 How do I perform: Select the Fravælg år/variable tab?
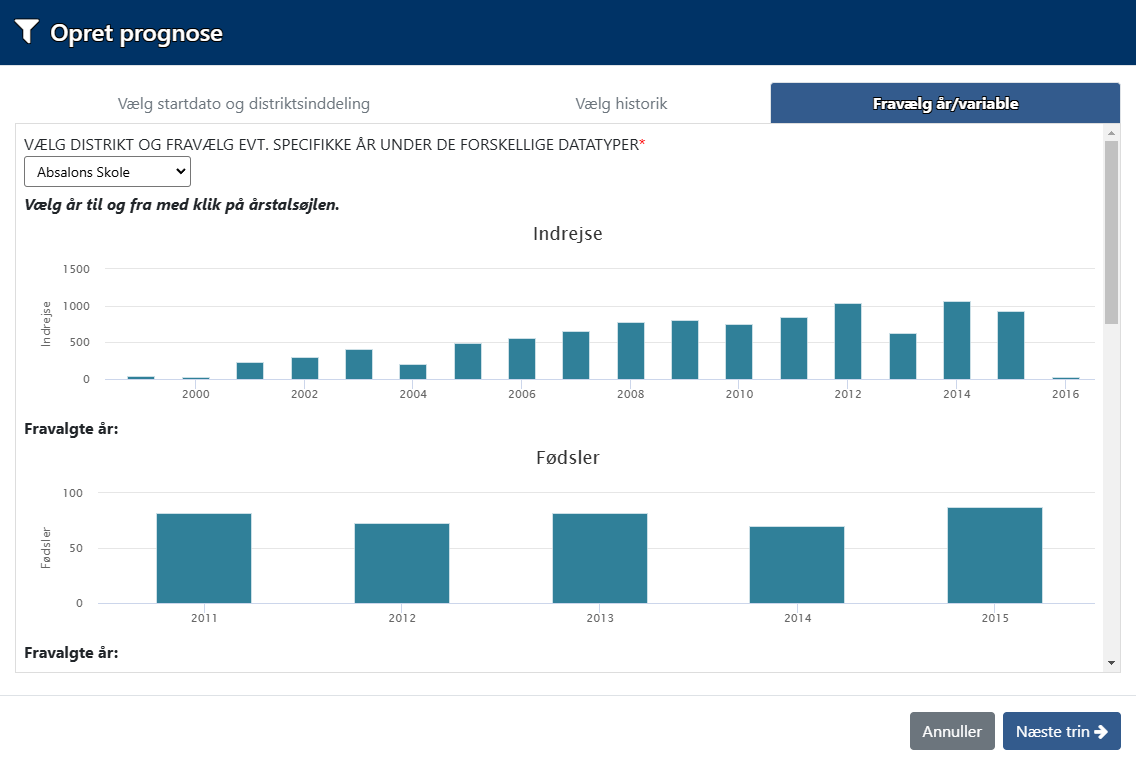tap(945, 104)
